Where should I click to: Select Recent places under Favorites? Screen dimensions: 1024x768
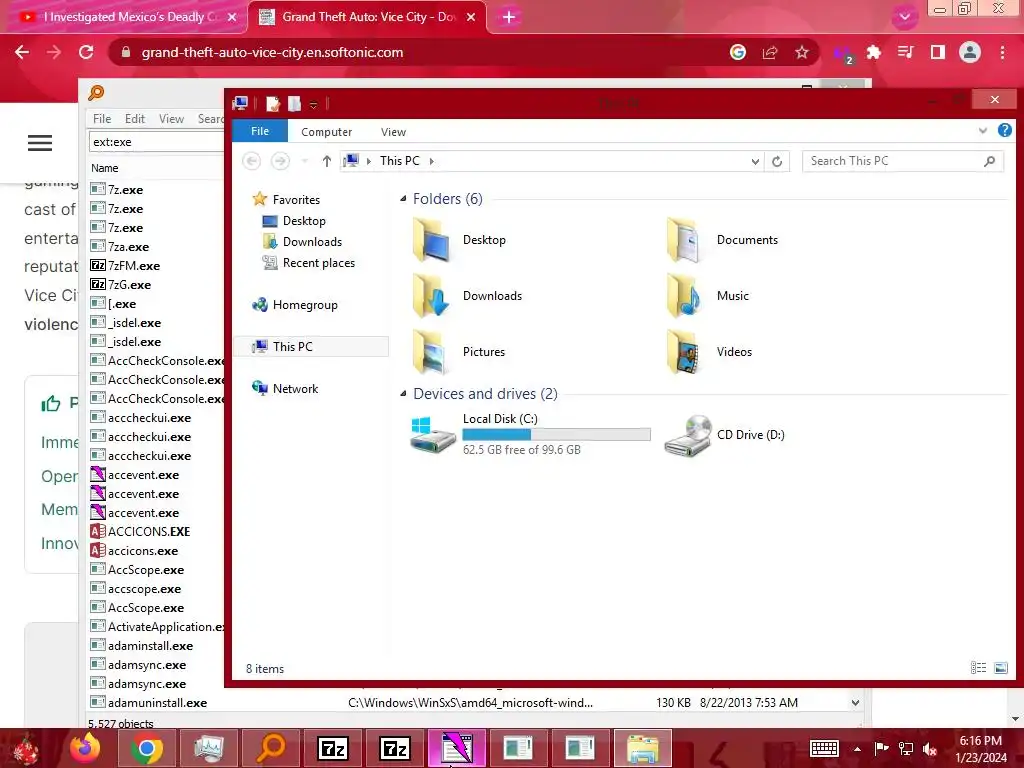[x=319, y=263]
